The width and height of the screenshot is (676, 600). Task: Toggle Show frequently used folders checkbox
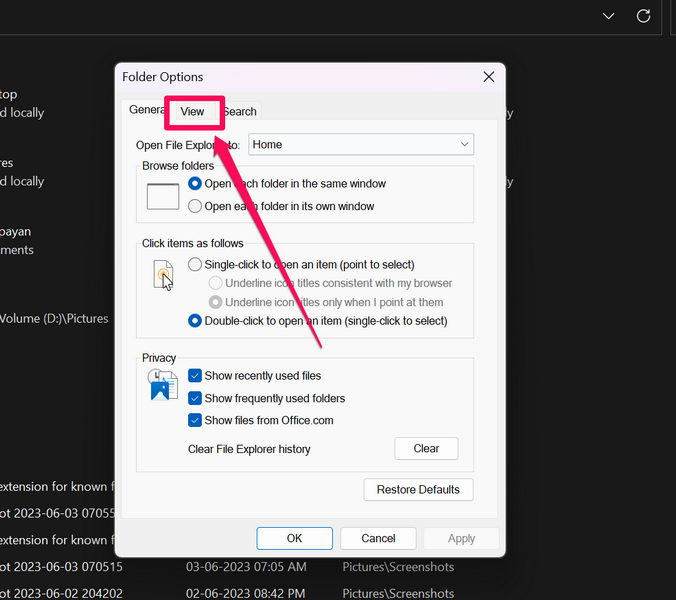[x=196, y=398]
